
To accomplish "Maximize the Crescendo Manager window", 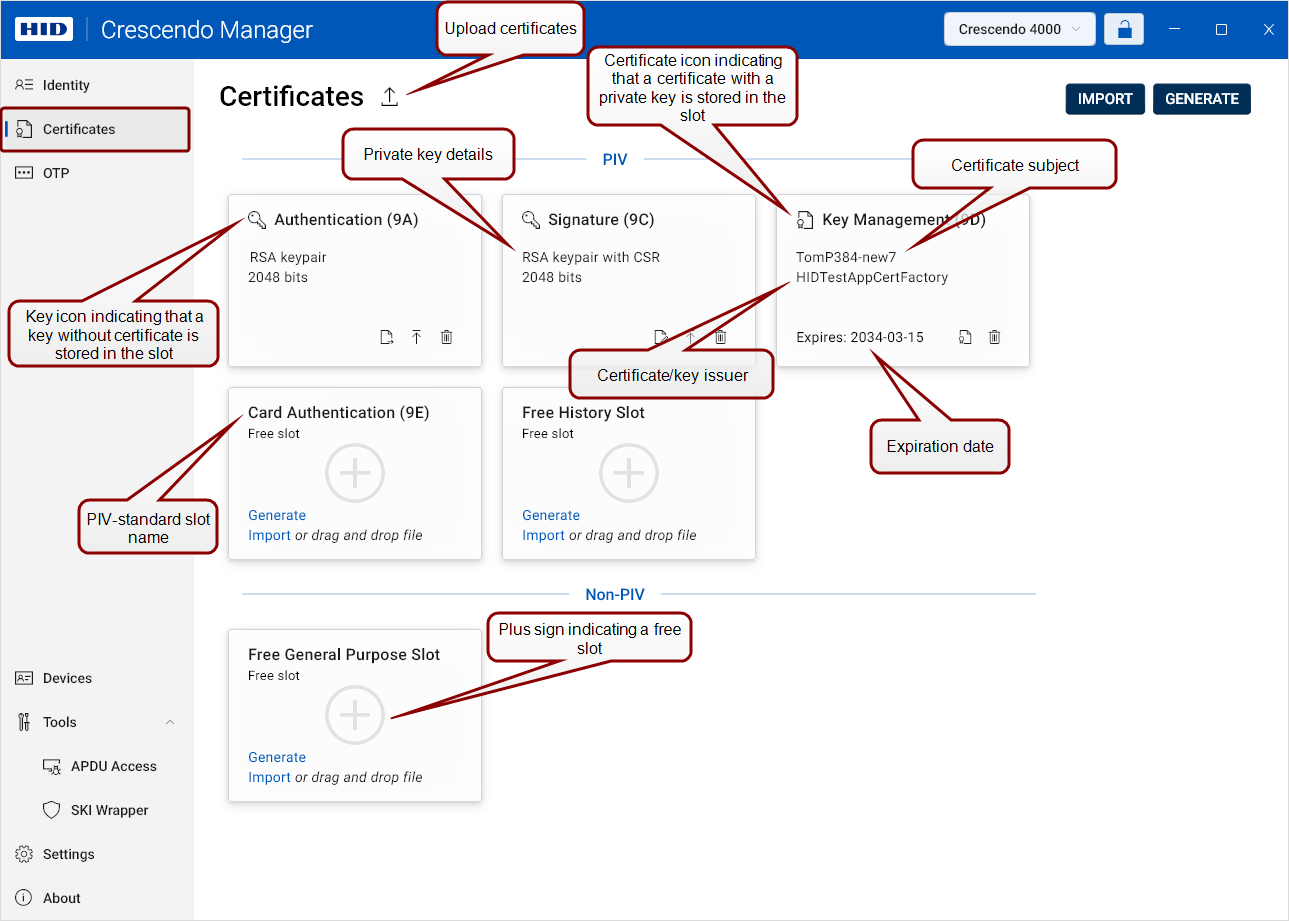I will pyautogui.click(x=1221, y=29).
